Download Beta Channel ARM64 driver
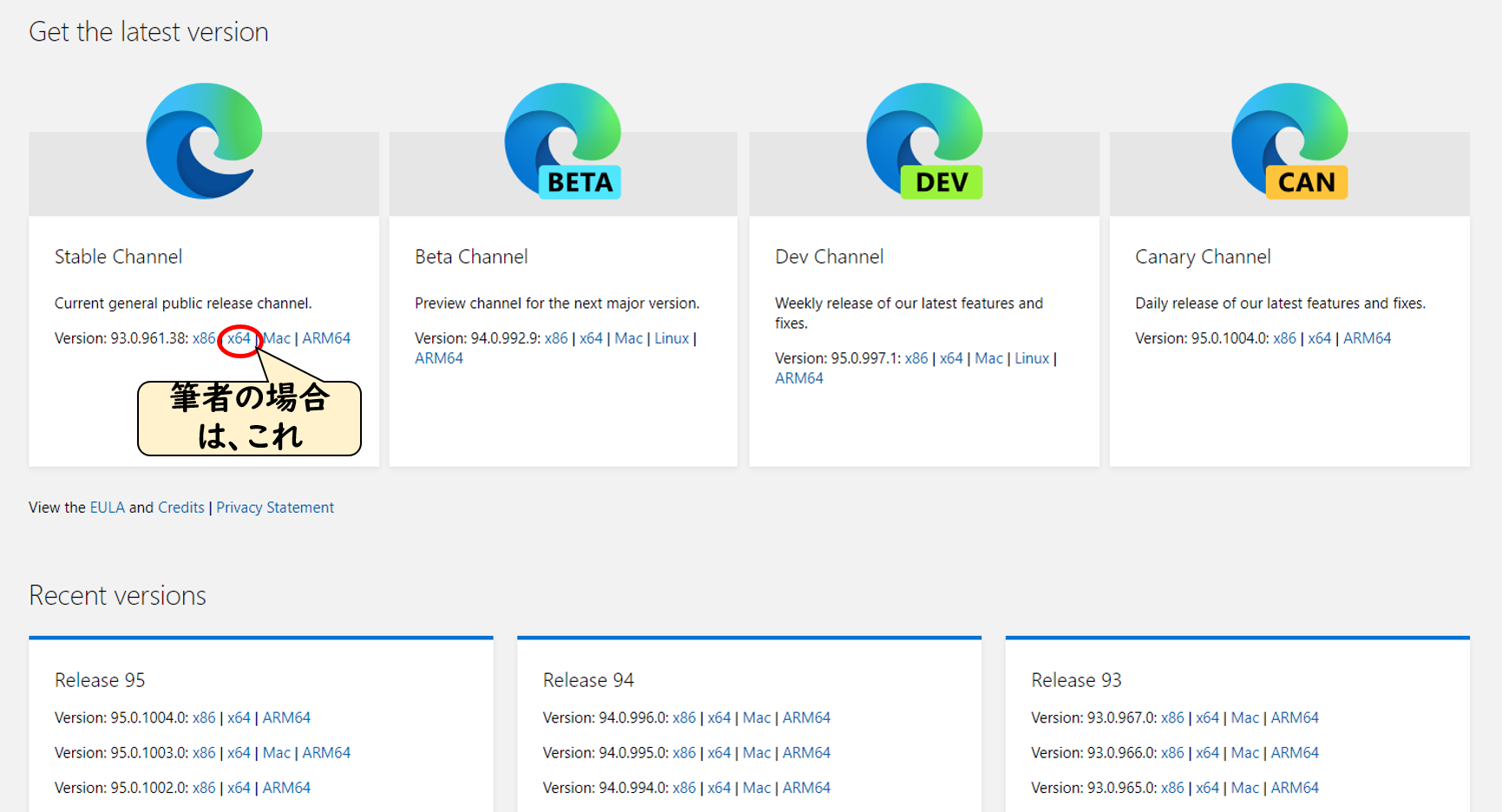1502x812 pixels. [x=439, y=358]
